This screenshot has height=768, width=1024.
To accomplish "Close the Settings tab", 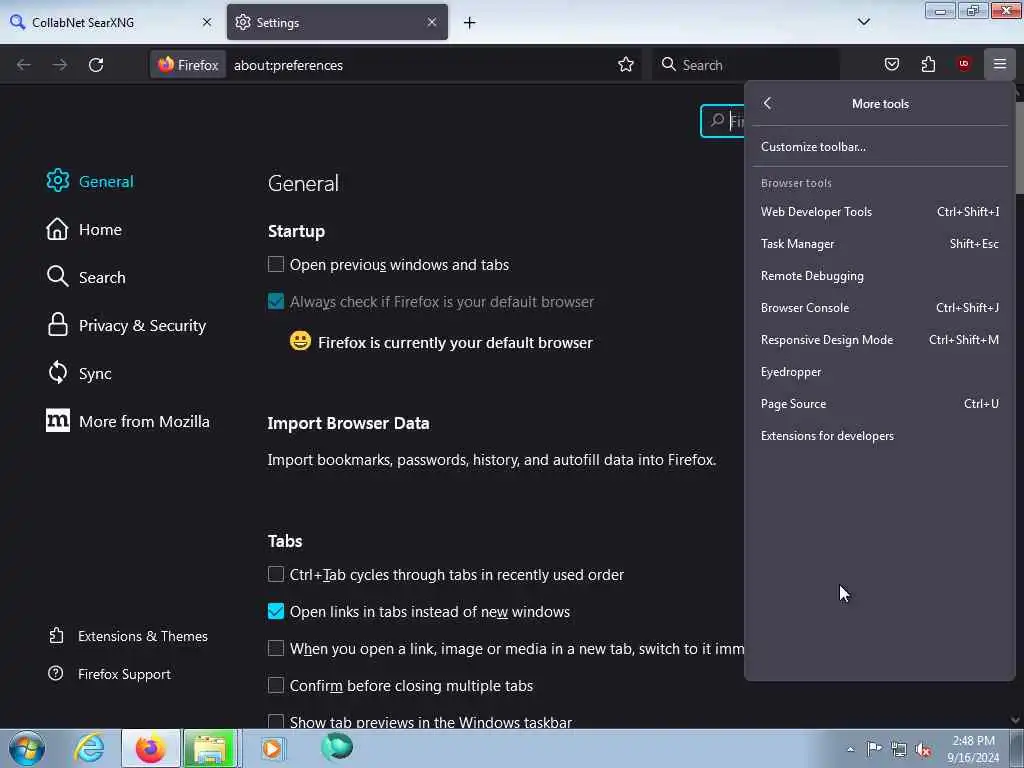I will pos(432,22).
